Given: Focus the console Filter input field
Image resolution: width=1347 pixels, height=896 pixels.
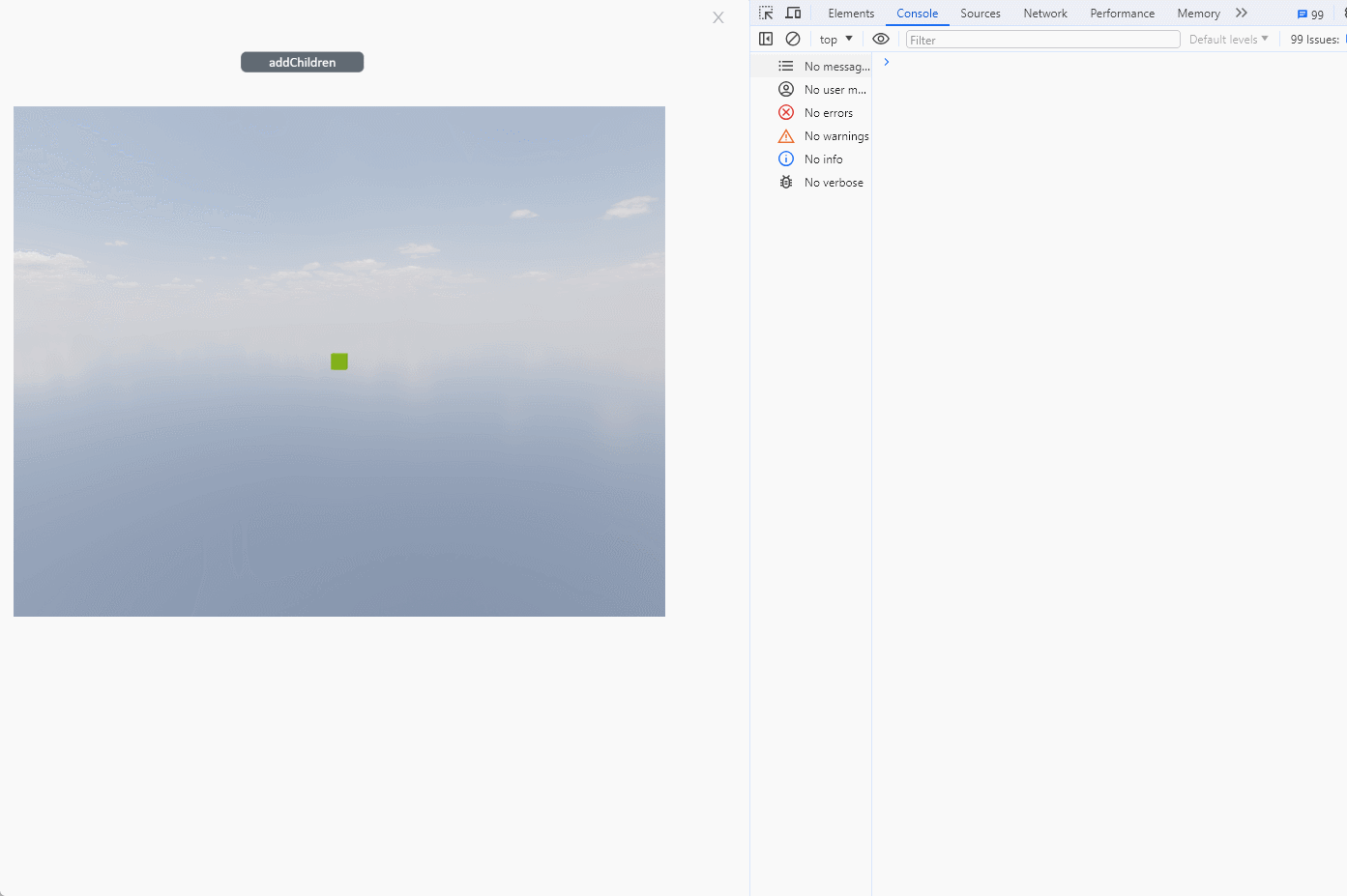Looking at the screenshot, I should pyautogui.click(x=1042, y=40).
